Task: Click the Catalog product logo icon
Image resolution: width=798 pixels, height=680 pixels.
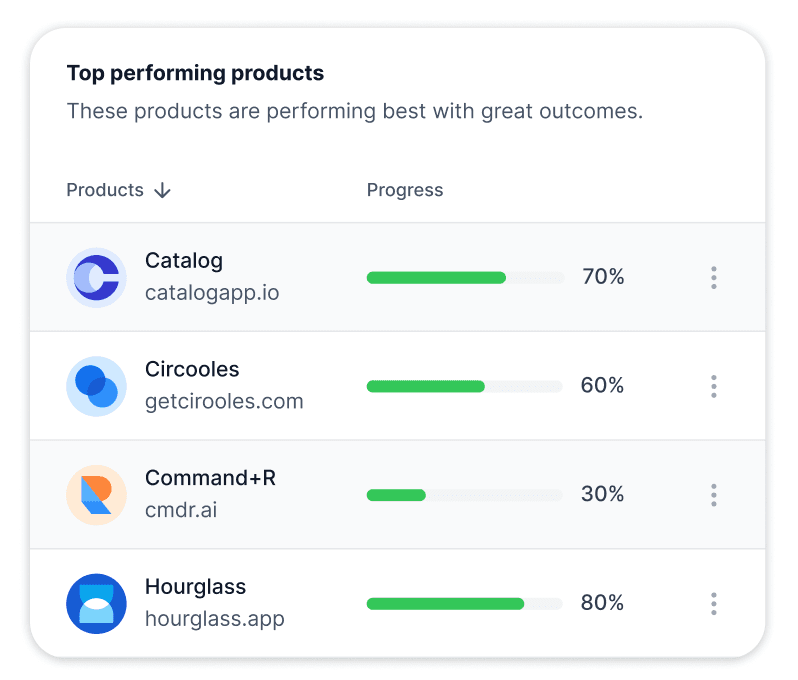Action: pos(96,277)
